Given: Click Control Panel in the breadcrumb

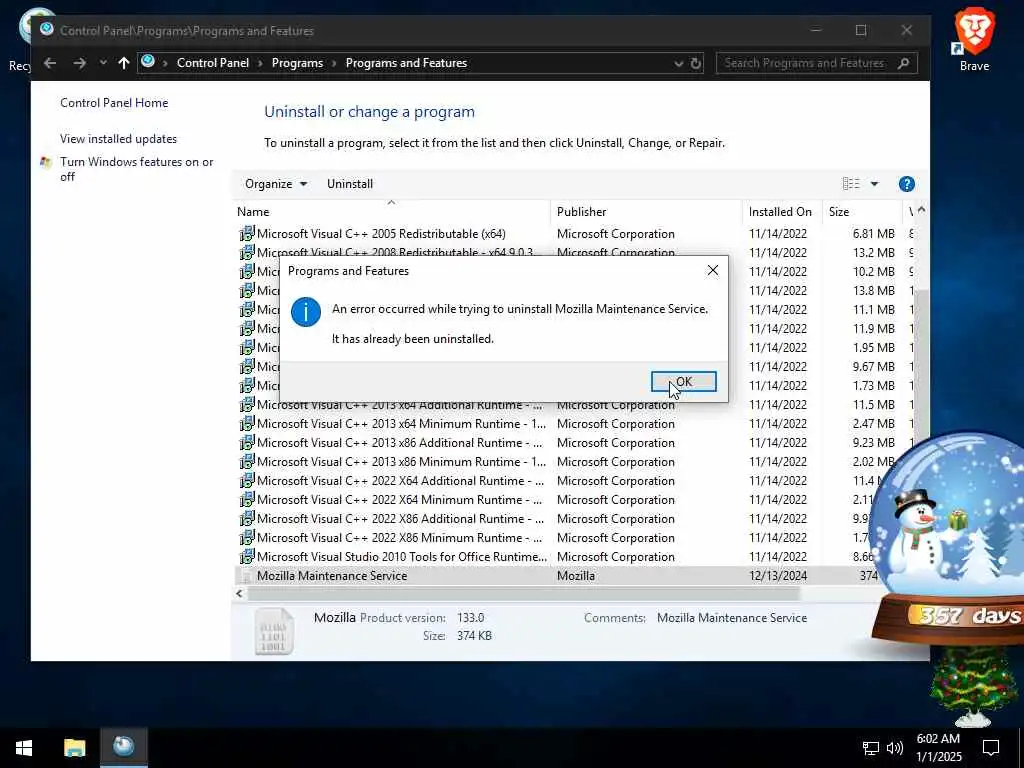Looking at the screenshot, I should click(x=213, y=63).
